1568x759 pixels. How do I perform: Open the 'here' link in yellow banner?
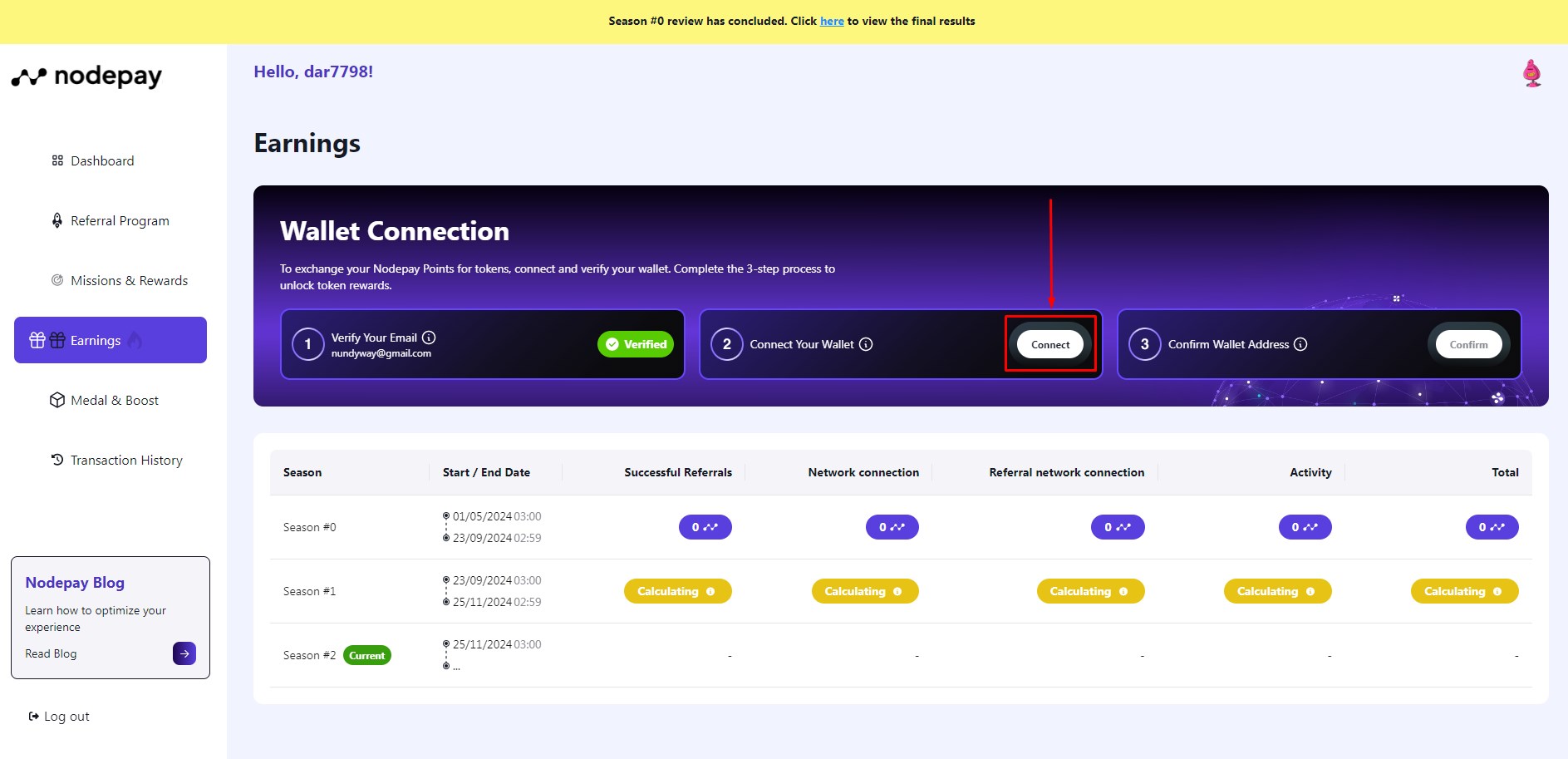click(832, 21)
